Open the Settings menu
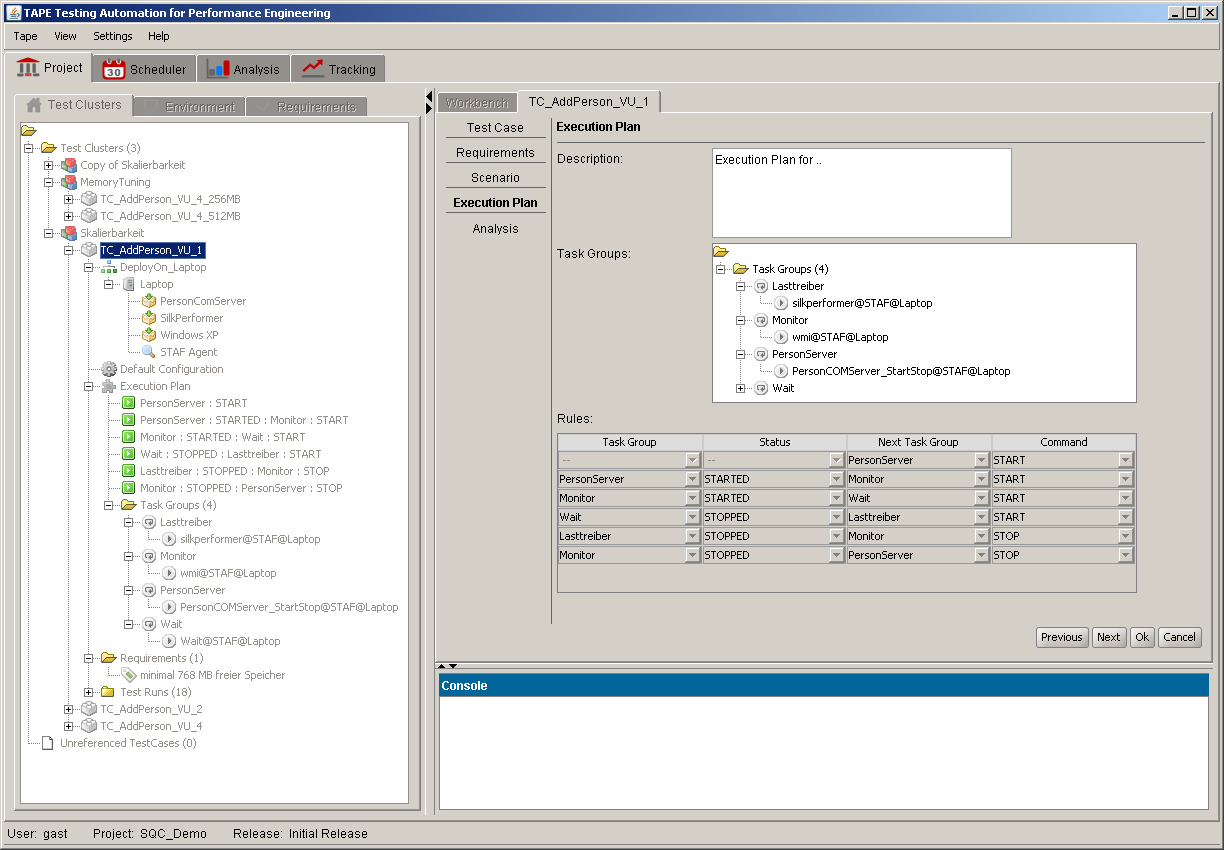Image resolution: width=1224 pixels, height=850 pixels. point(112,36)
